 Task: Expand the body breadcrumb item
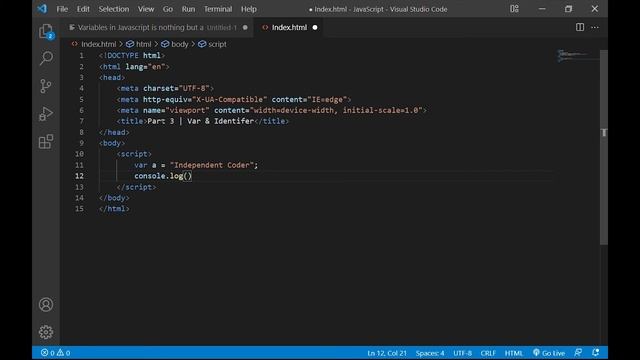pyautogui.click(x=174, y=44)
